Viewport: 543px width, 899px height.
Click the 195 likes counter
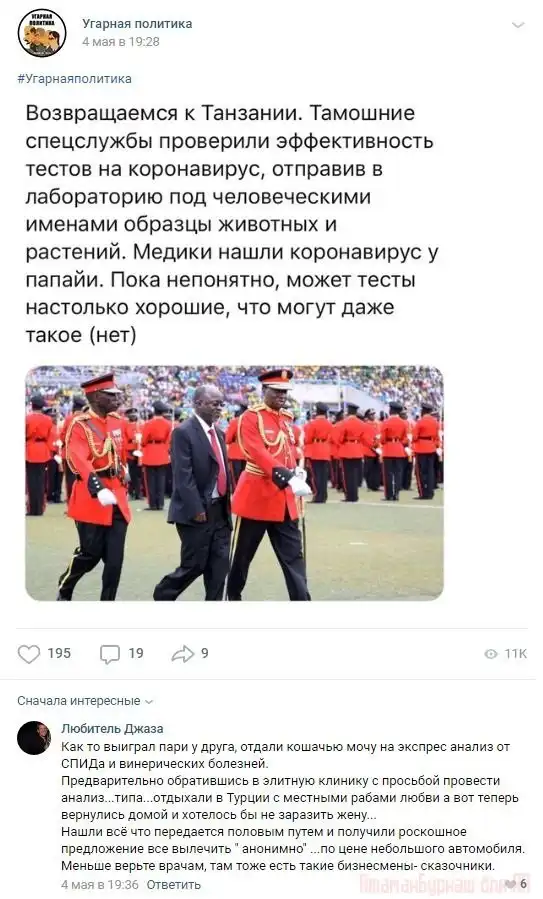pos(59,654)
